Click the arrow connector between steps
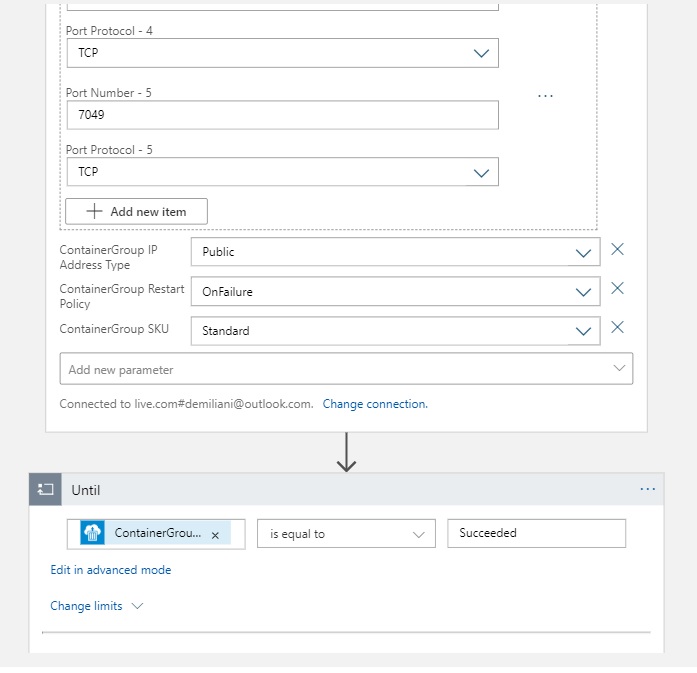 pos(346,453)
